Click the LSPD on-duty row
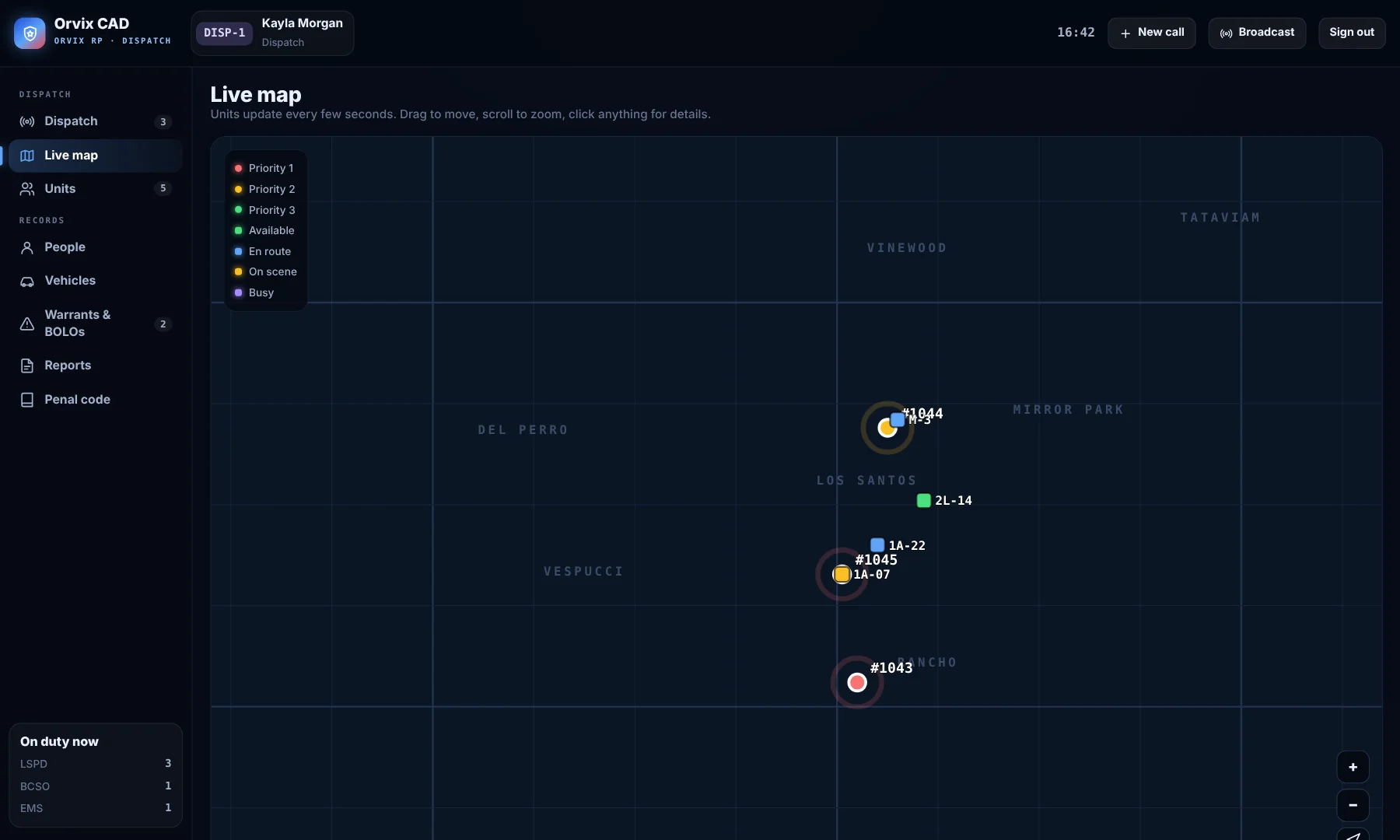The width and height of the screenshot is (1400, 840). click(96, 764)
